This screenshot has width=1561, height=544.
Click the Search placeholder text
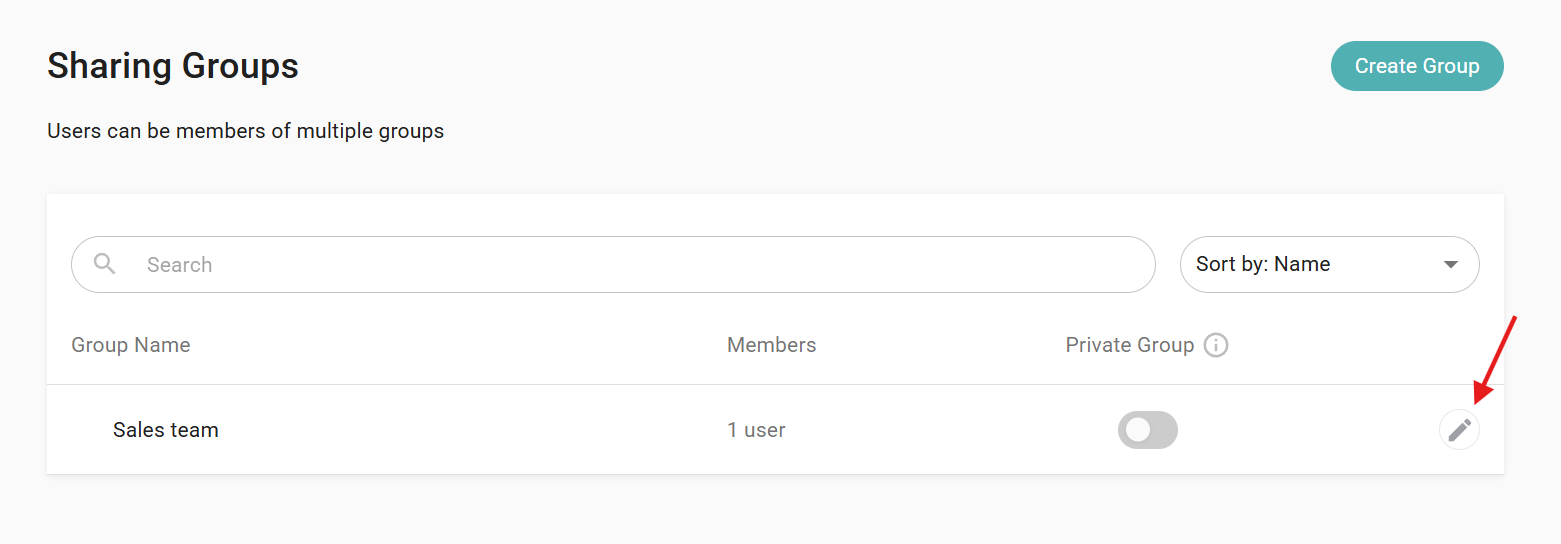pos(180,265)
